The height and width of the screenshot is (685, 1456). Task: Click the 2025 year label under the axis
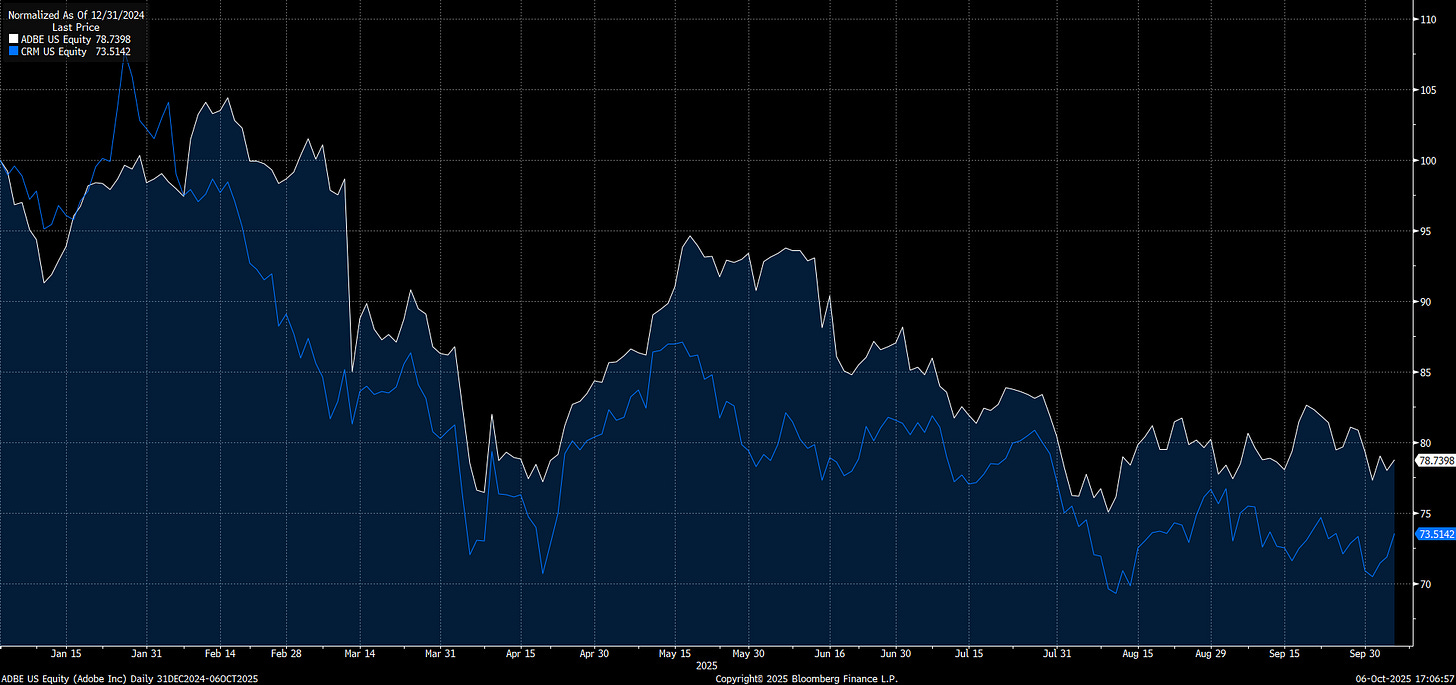coord(707,665)
